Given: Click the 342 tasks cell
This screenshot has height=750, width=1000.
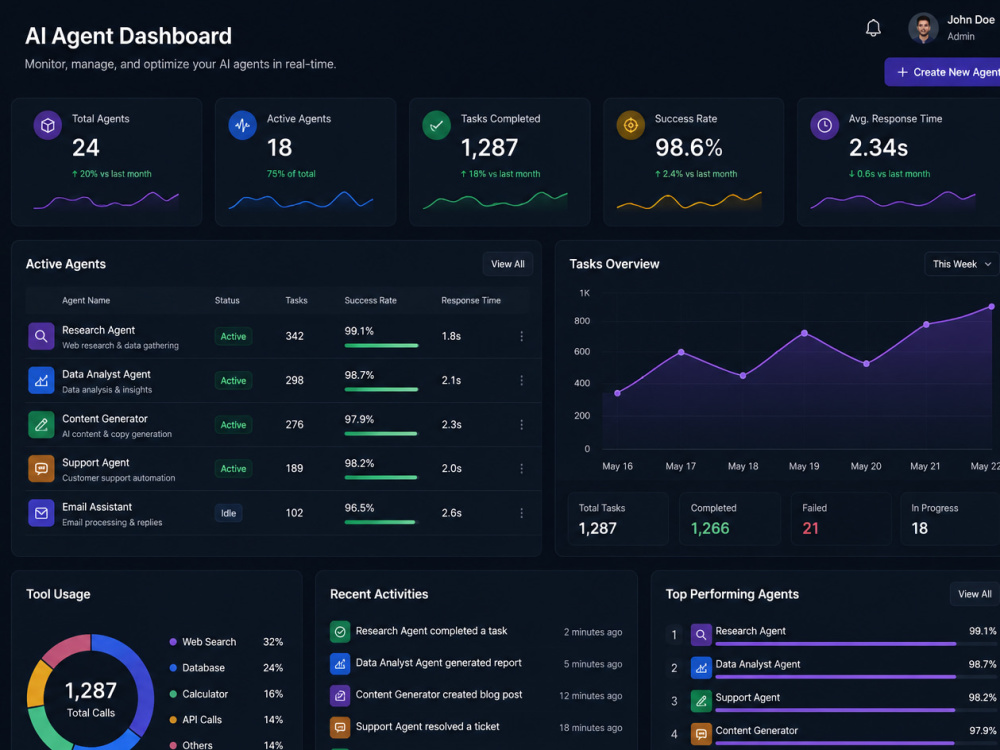Looking at the screenshot, I should [x=295, y=336].
